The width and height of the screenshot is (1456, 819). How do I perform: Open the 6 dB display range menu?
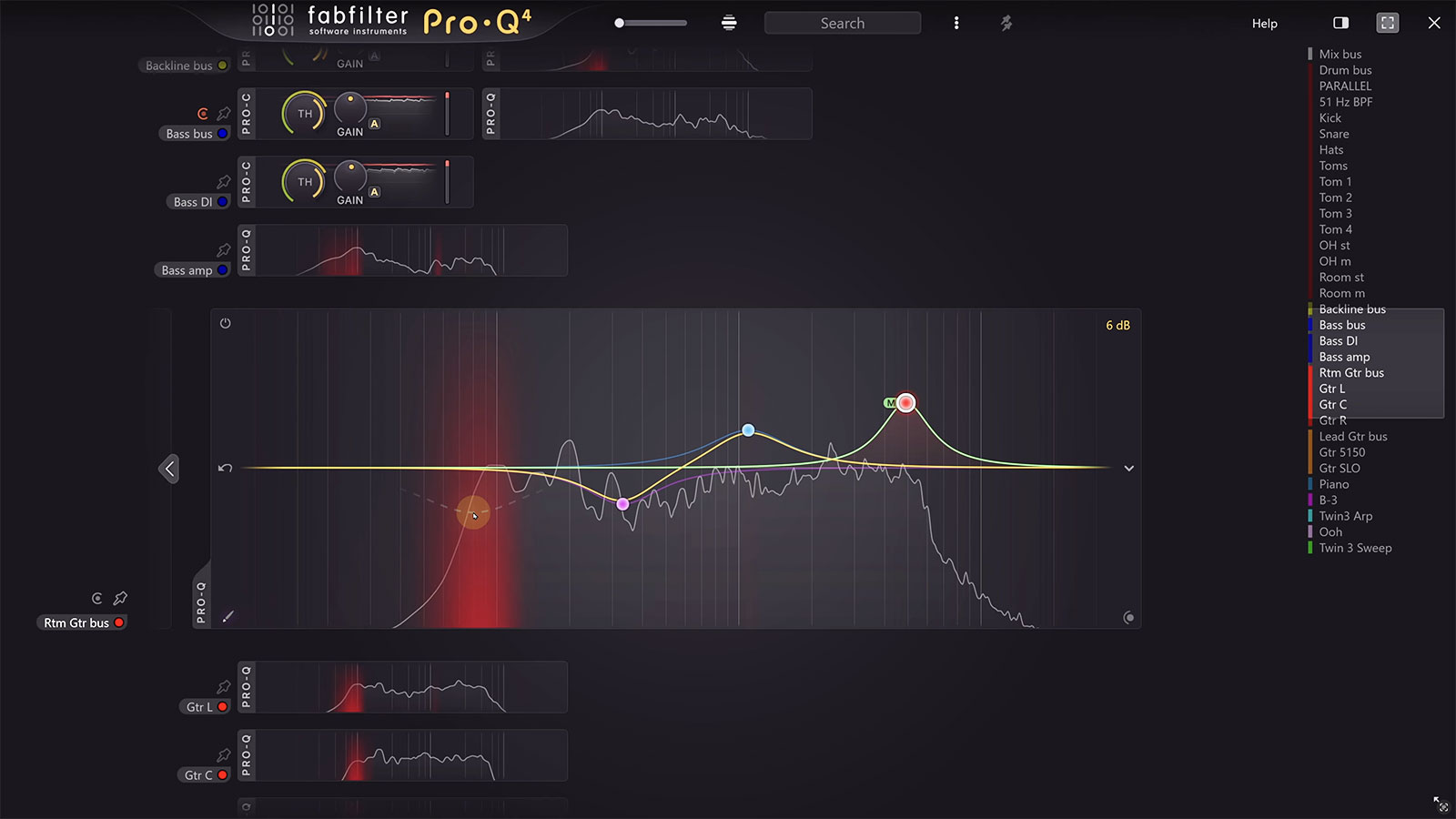tap(1117, 325)
